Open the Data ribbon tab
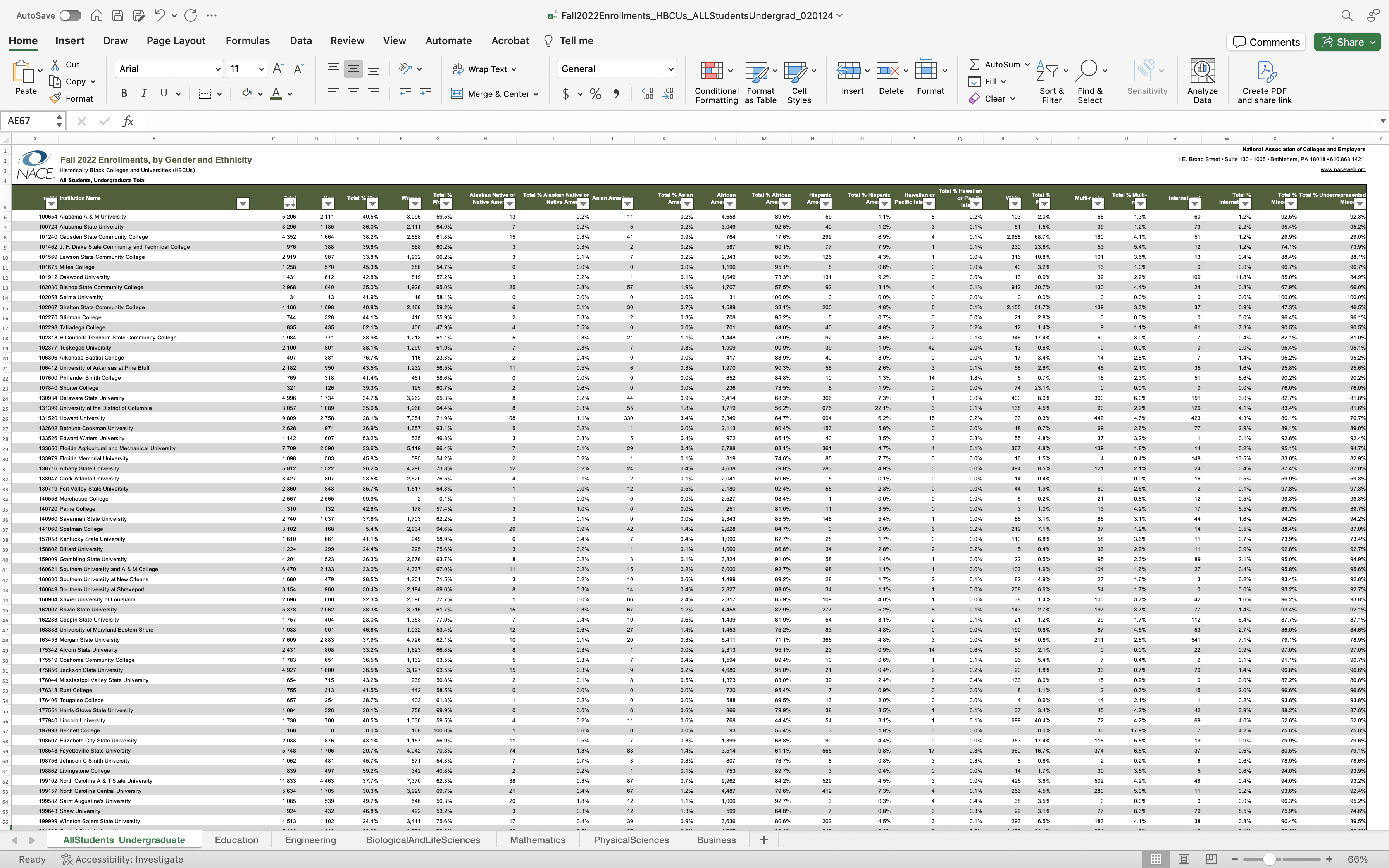The width and height of the screenshot is (1389, 868). (301, 41)
